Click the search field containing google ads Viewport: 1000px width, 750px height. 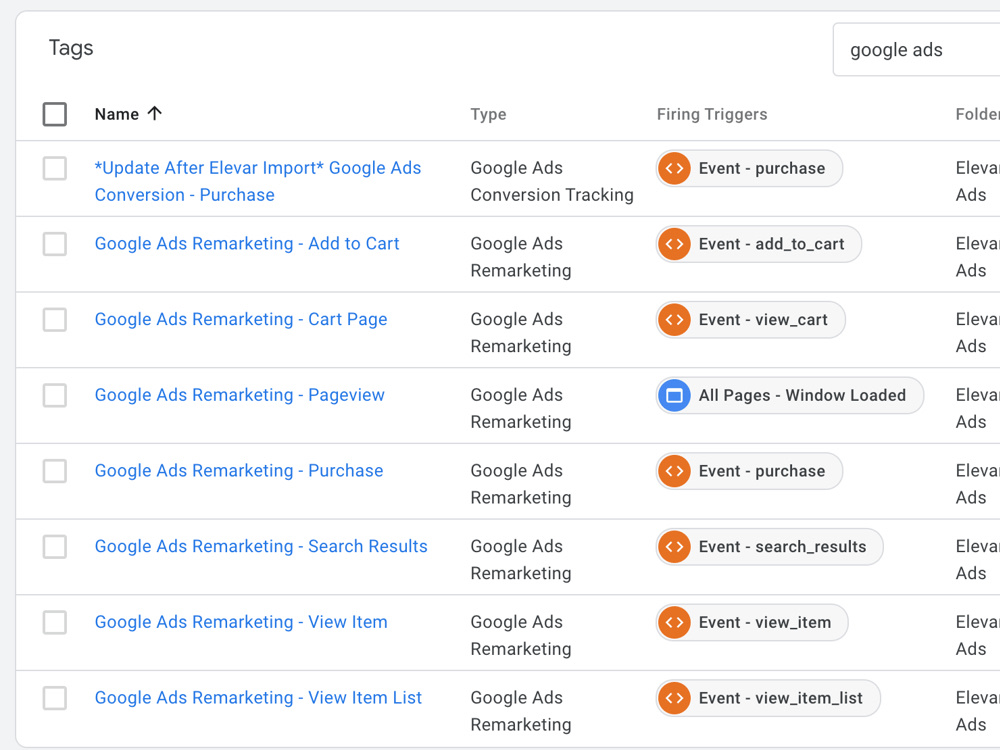coord(916,50)
